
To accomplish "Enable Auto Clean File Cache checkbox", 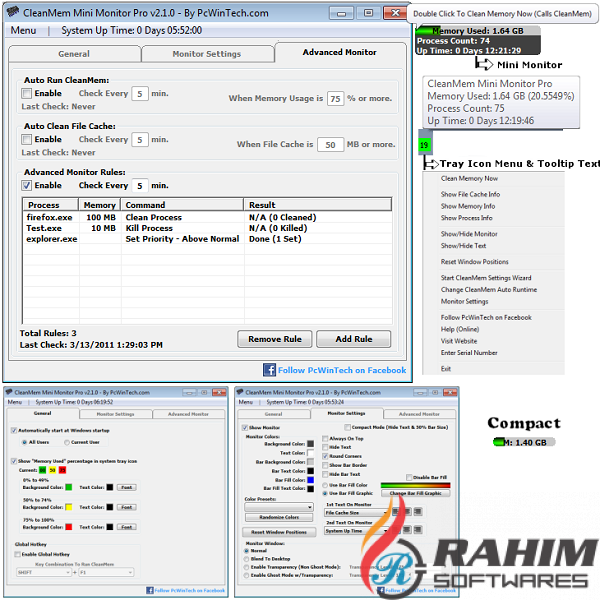I will [26, 139].
